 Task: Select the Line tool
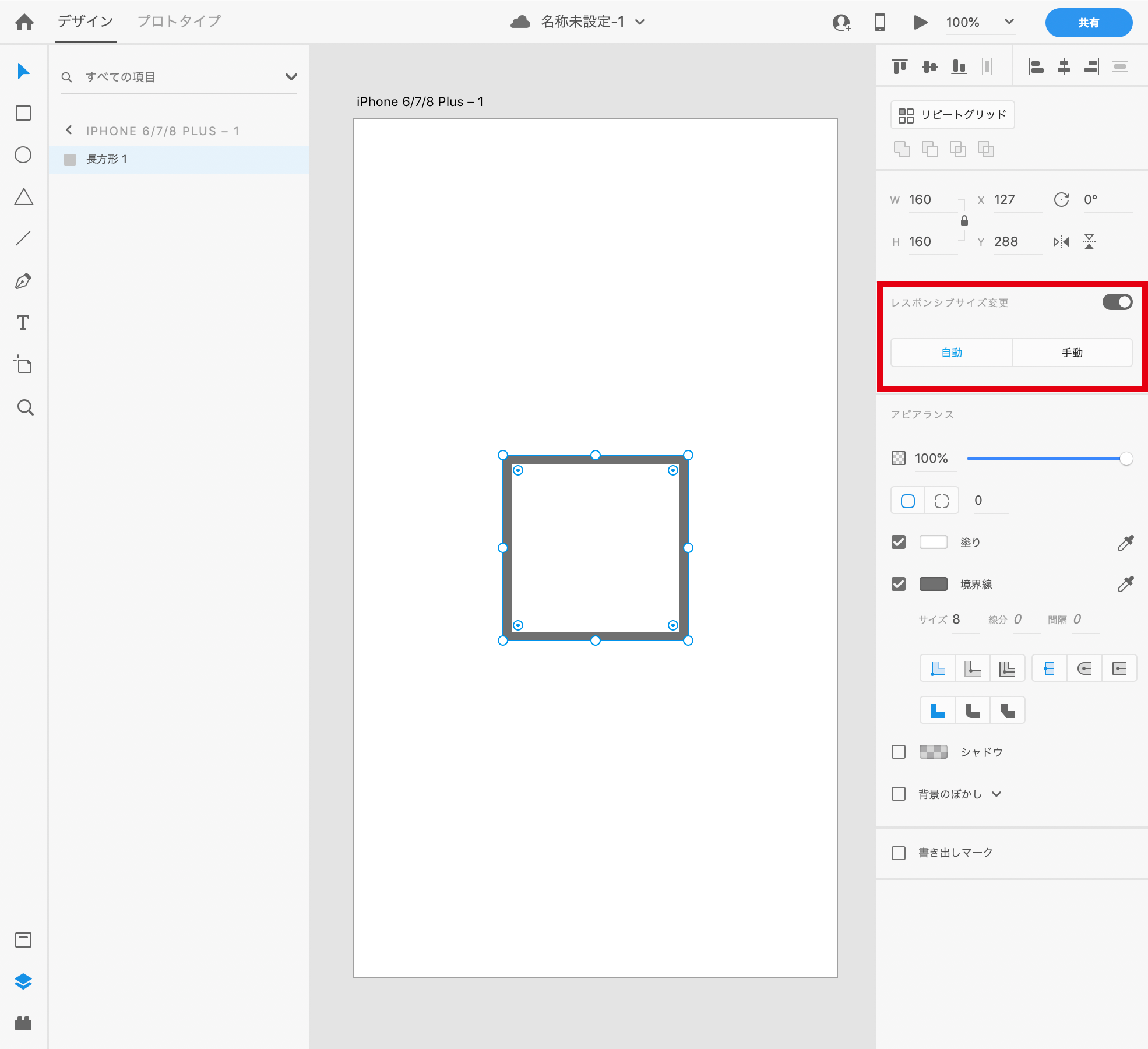(23, 239)
